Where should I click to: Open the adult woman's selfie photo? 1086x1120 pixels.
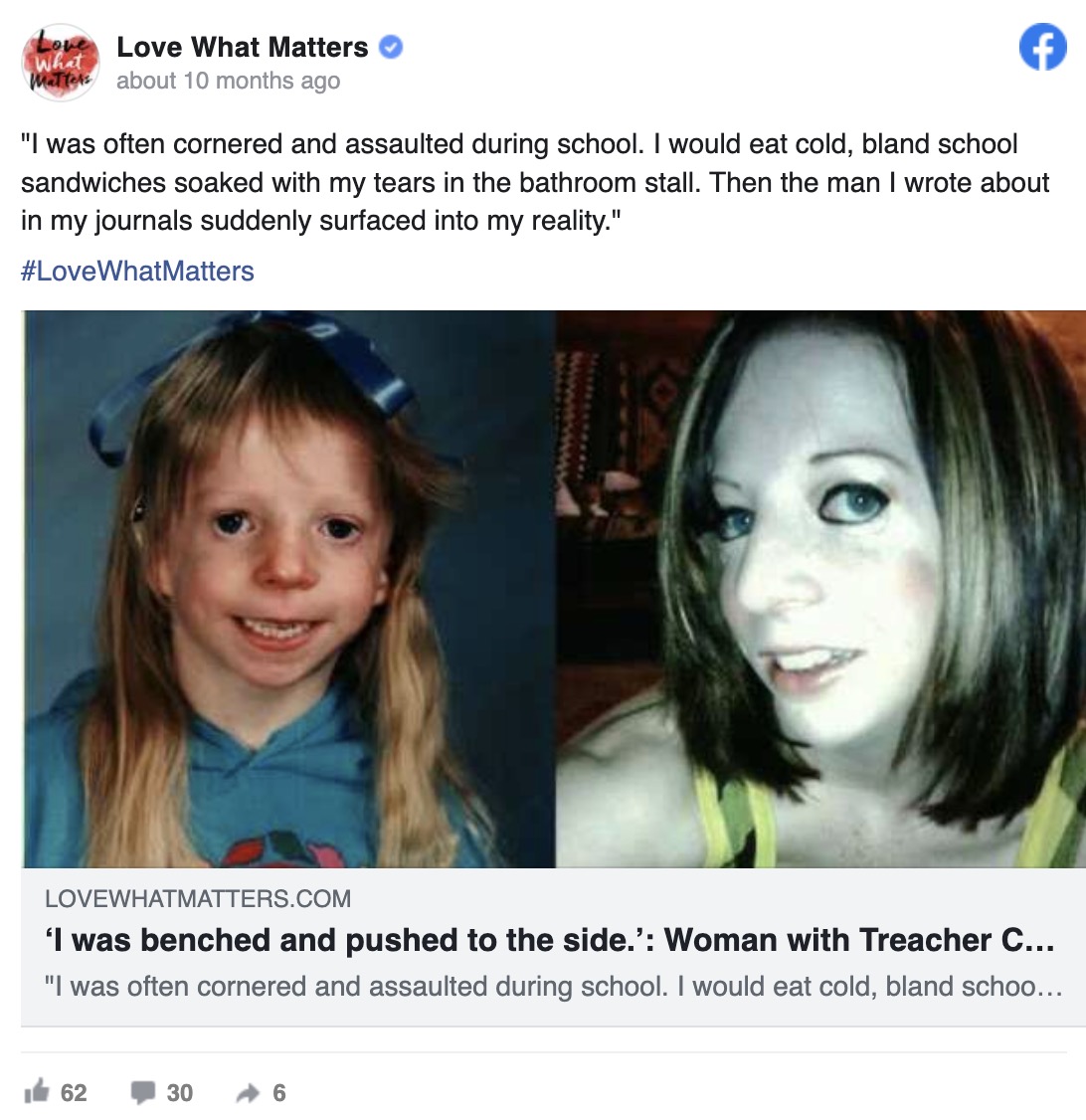click(x=821, y=589)
